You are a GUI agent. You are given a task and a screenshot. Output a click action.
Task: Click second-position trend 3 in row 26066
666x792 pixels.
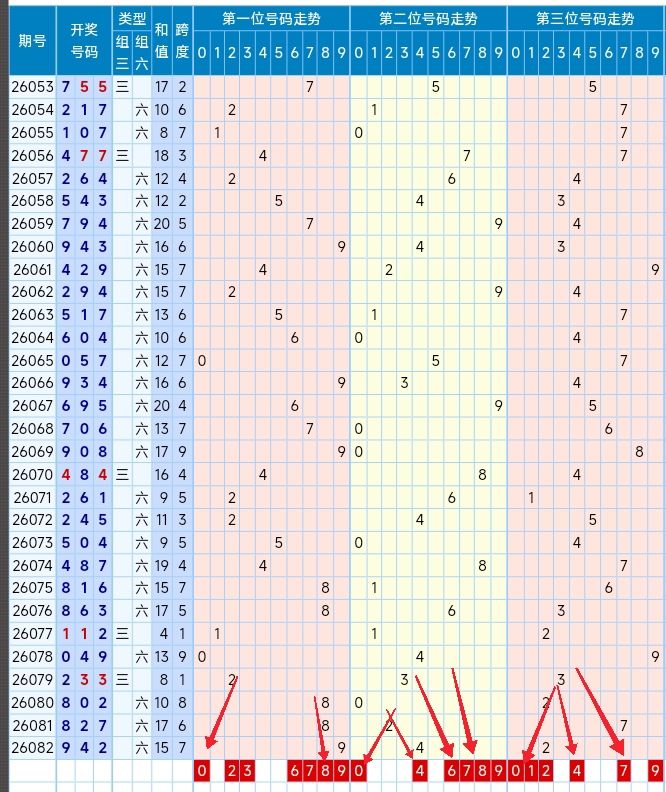404,383
